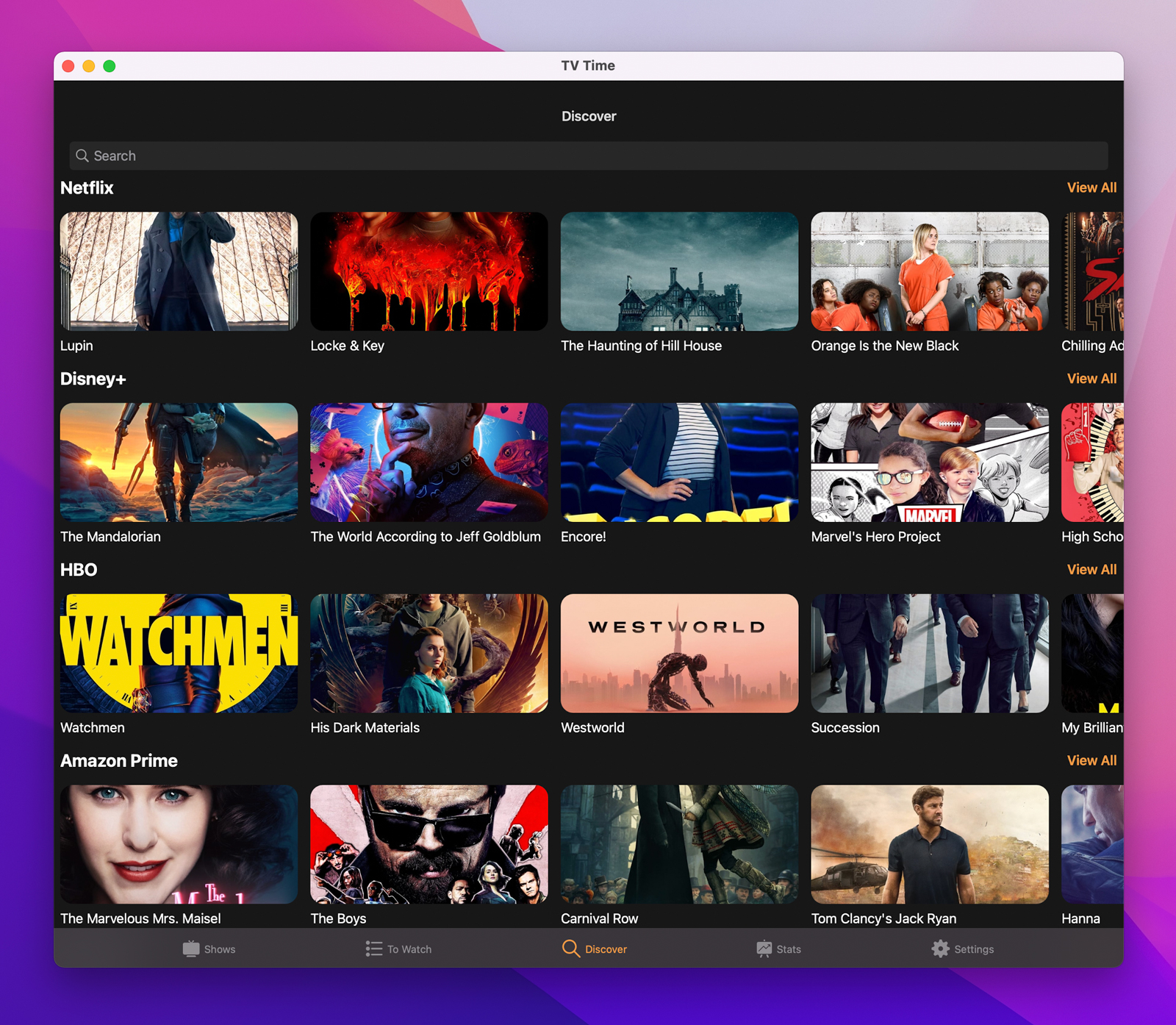Click the Netflix section heading
1176x1025 pixels.
87,187
